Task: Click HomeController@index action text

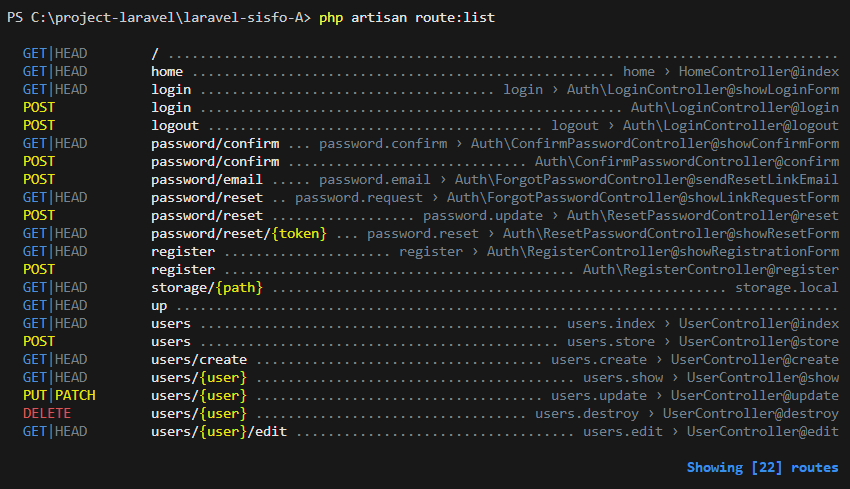Action: tap(758, 72)
